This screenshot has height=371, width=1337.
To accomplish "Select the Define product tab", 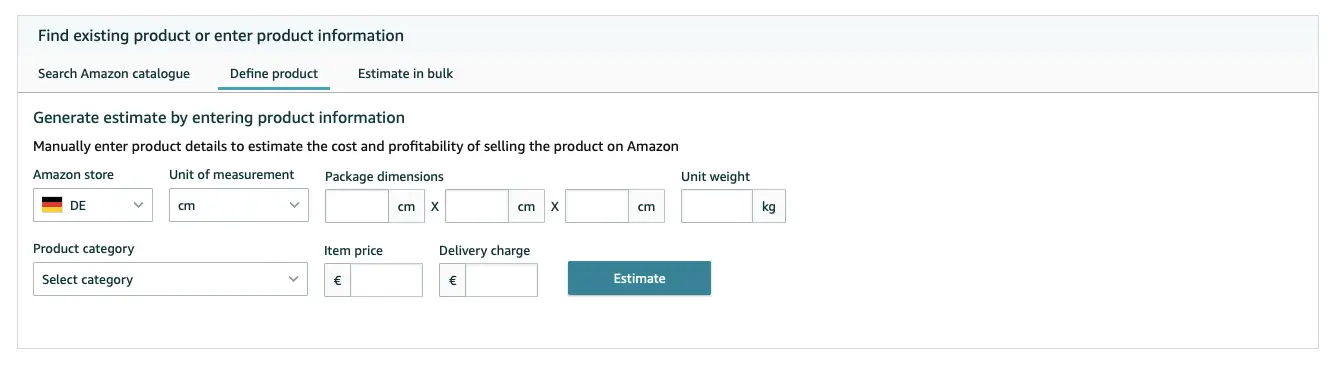I will pos(274,73).
